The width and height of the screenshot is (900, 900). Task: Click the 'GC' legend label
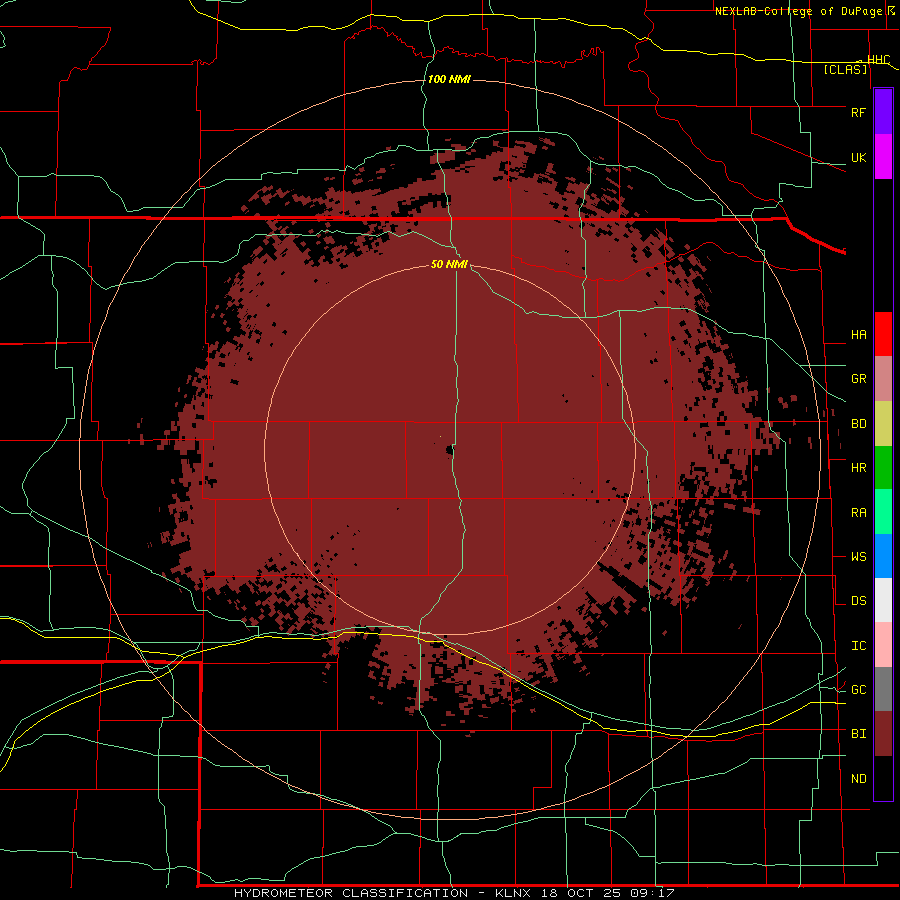point(858,690)
